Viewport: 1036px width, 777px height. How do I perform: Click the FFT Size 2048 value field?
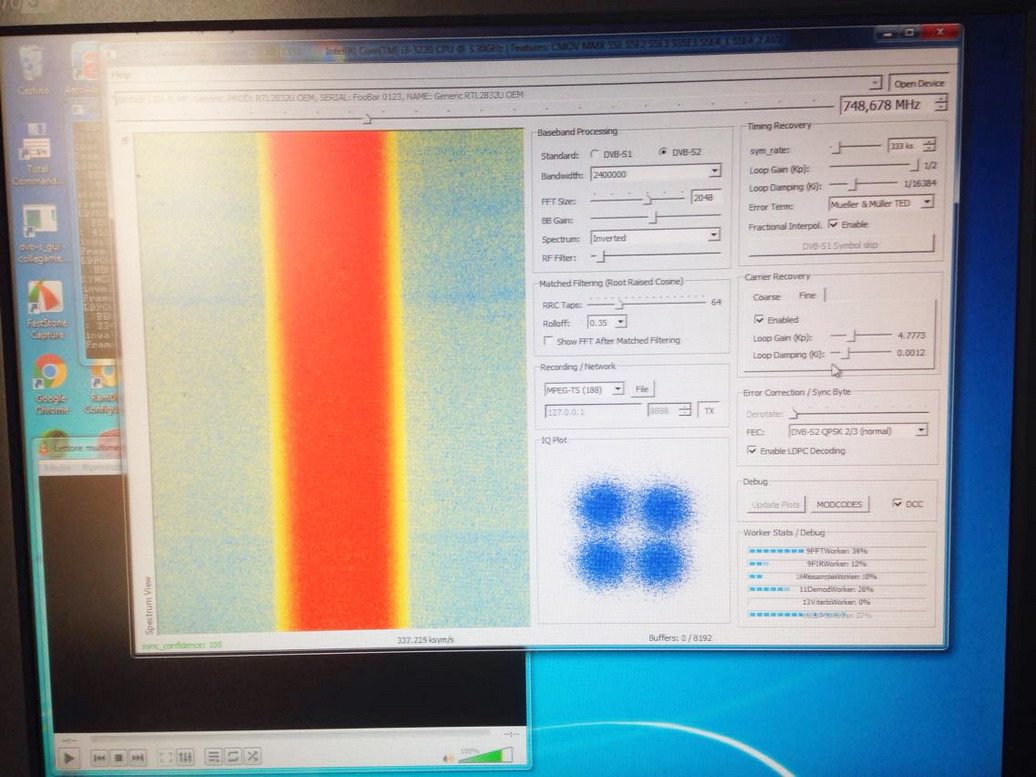pos(705,197)
